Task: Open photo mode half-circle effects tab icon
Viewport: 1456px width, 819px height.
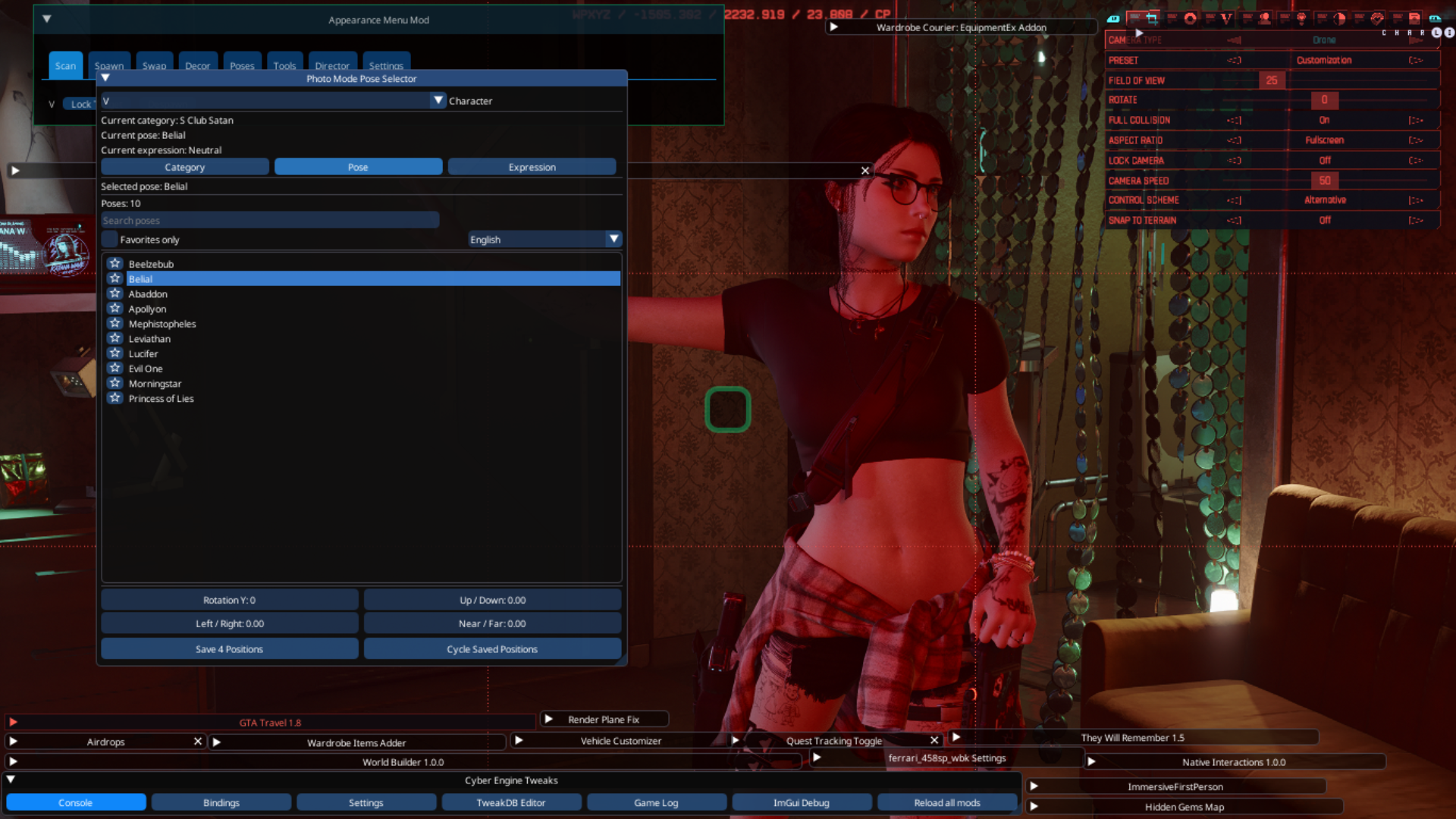Action: click(1339, 18)
